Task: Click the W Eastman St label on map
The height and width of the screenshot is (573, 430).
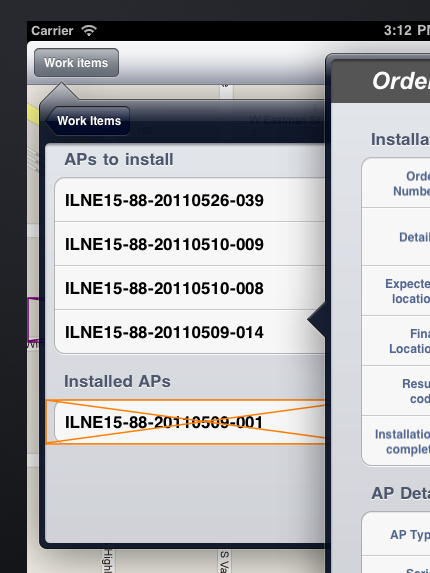Action: pyautogui.click(x=285, y=120)
